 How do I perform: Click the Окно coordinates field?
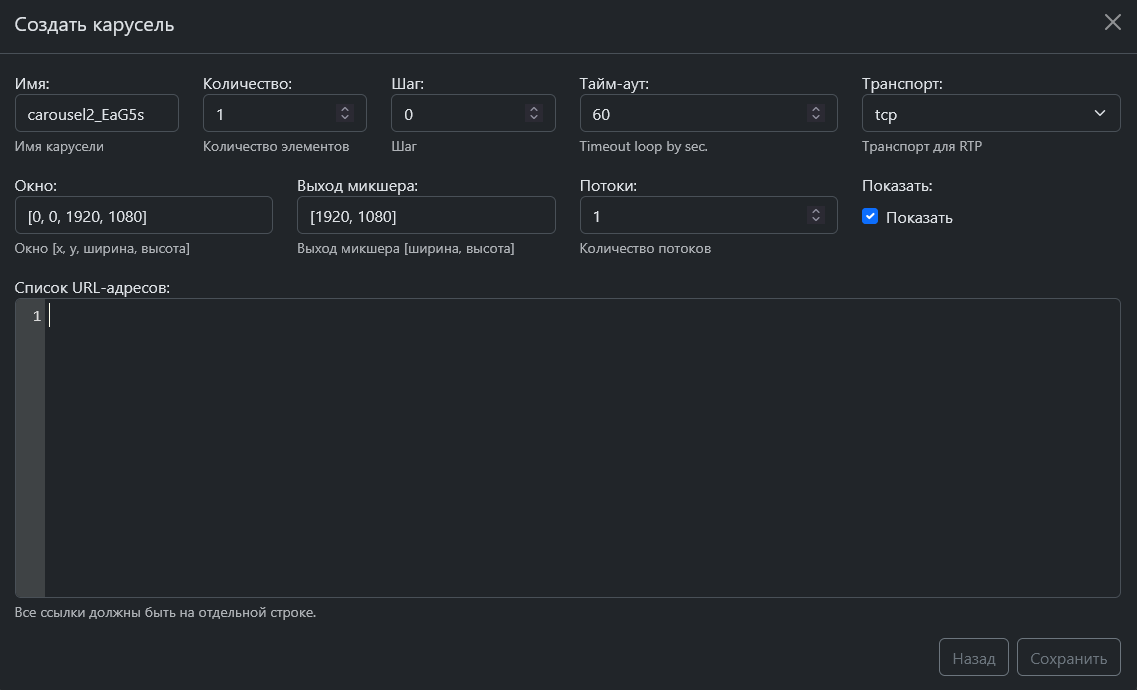[x=143, y=216]
